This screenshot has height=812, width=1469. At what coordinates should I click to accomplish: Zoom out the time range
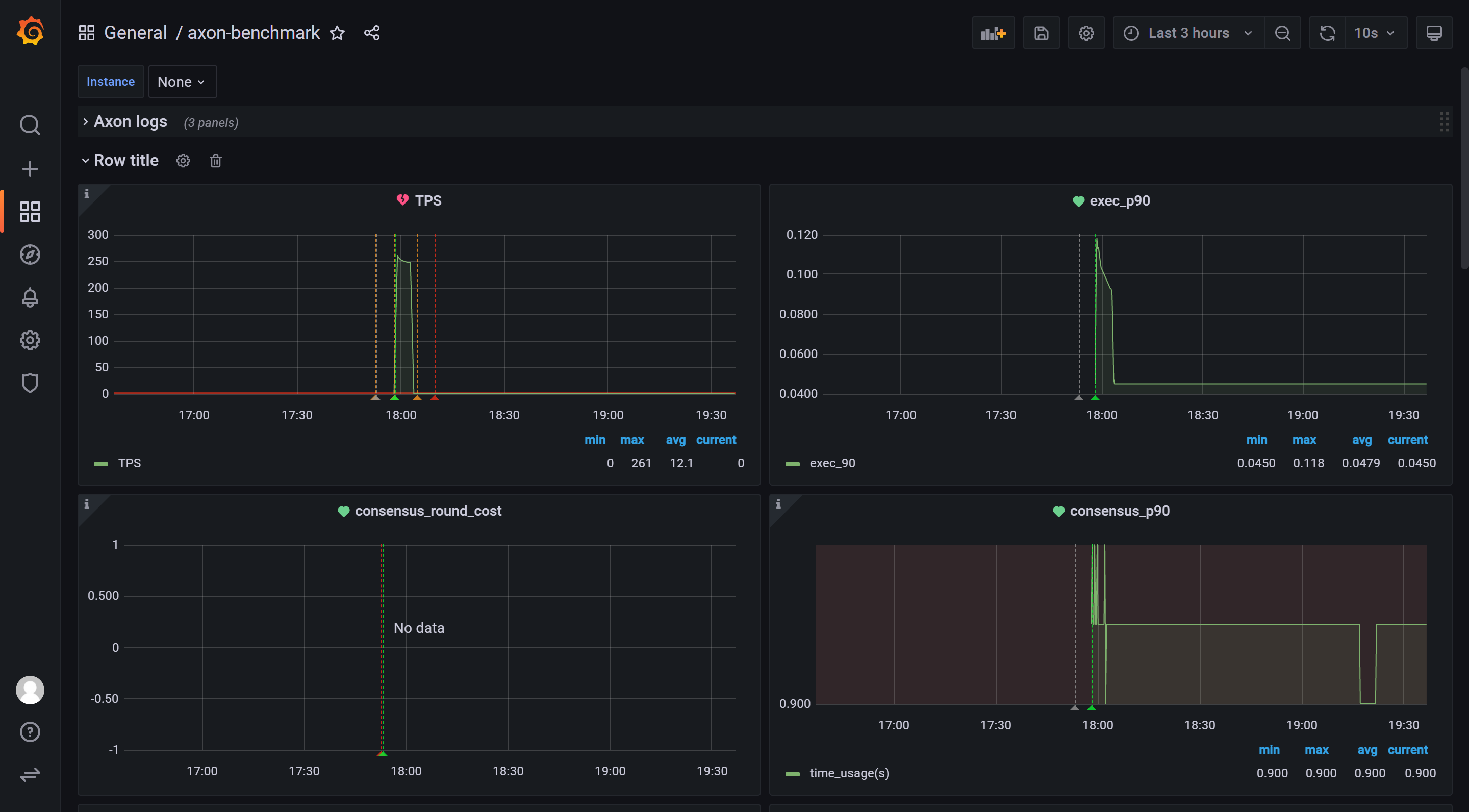tap(1282, 33)
